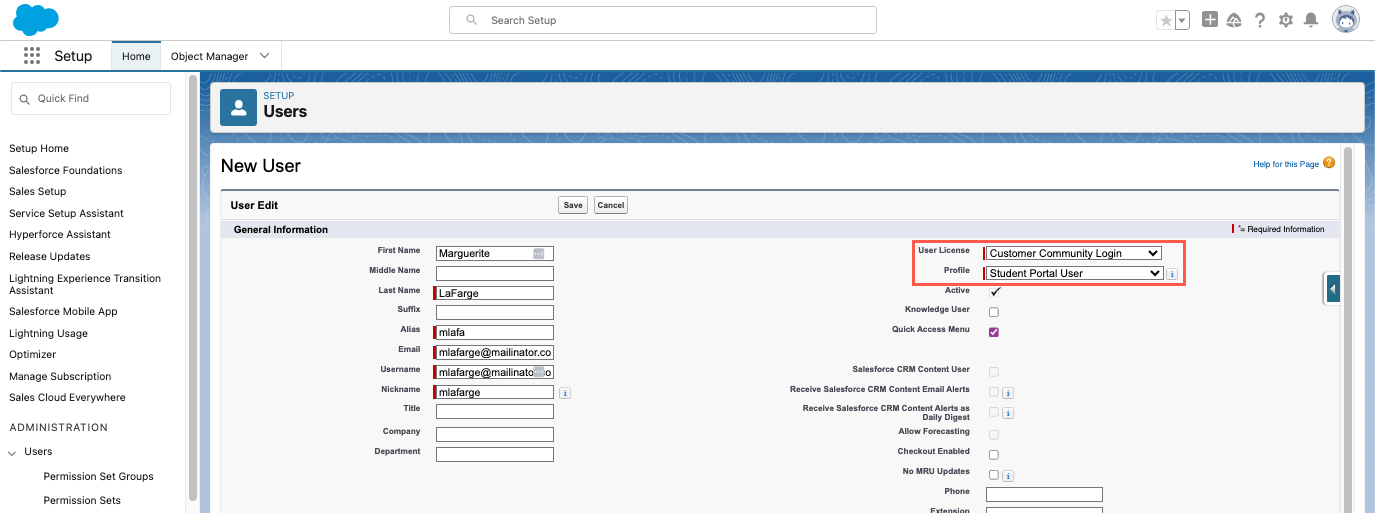Click the info icon next to Profile
Viewport: 1375px width, 513px height.
click(1172, 273)
